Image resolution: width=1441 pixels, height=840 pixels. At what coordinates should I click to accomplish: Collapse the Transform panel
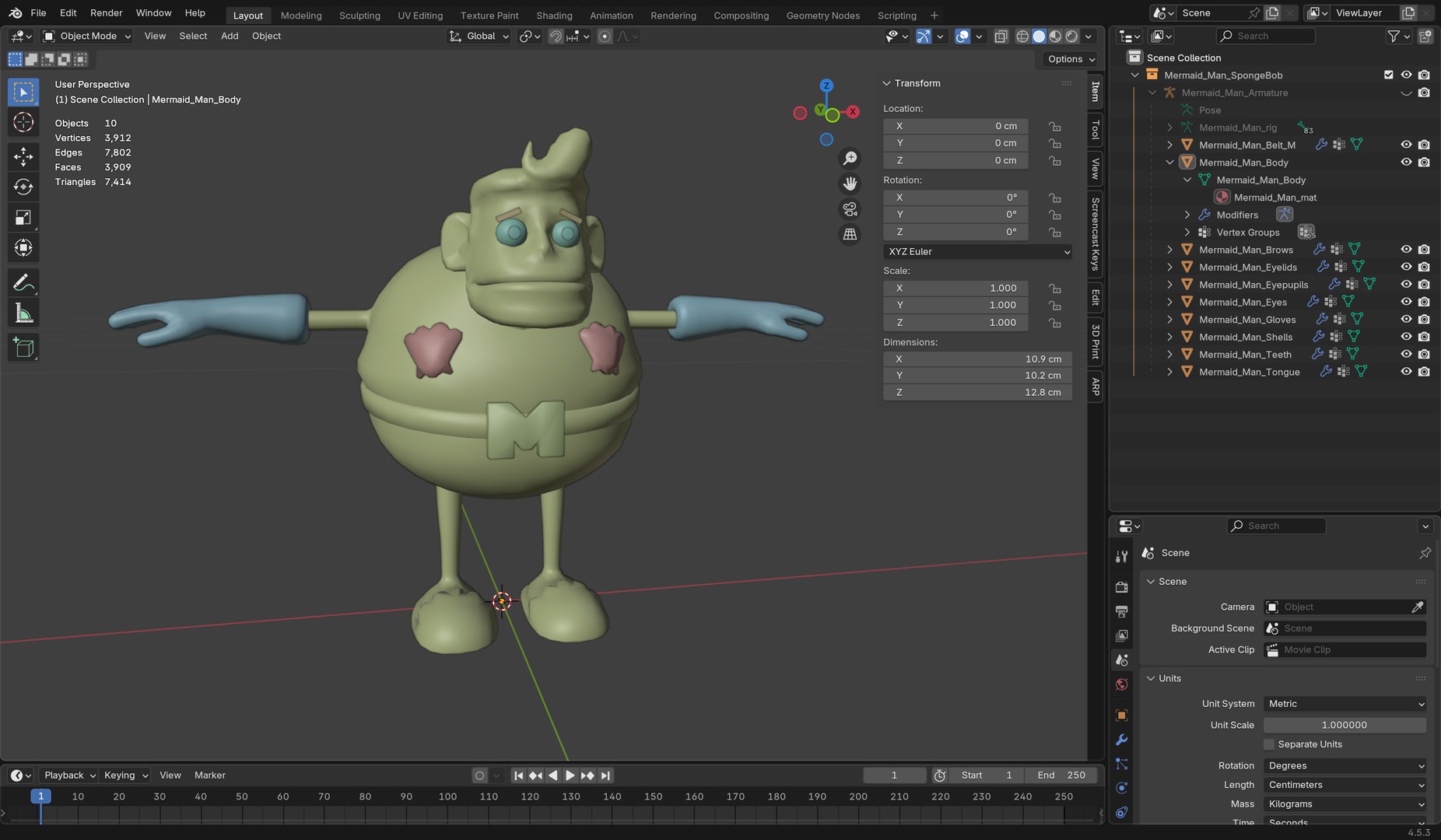tap(886, 83)
